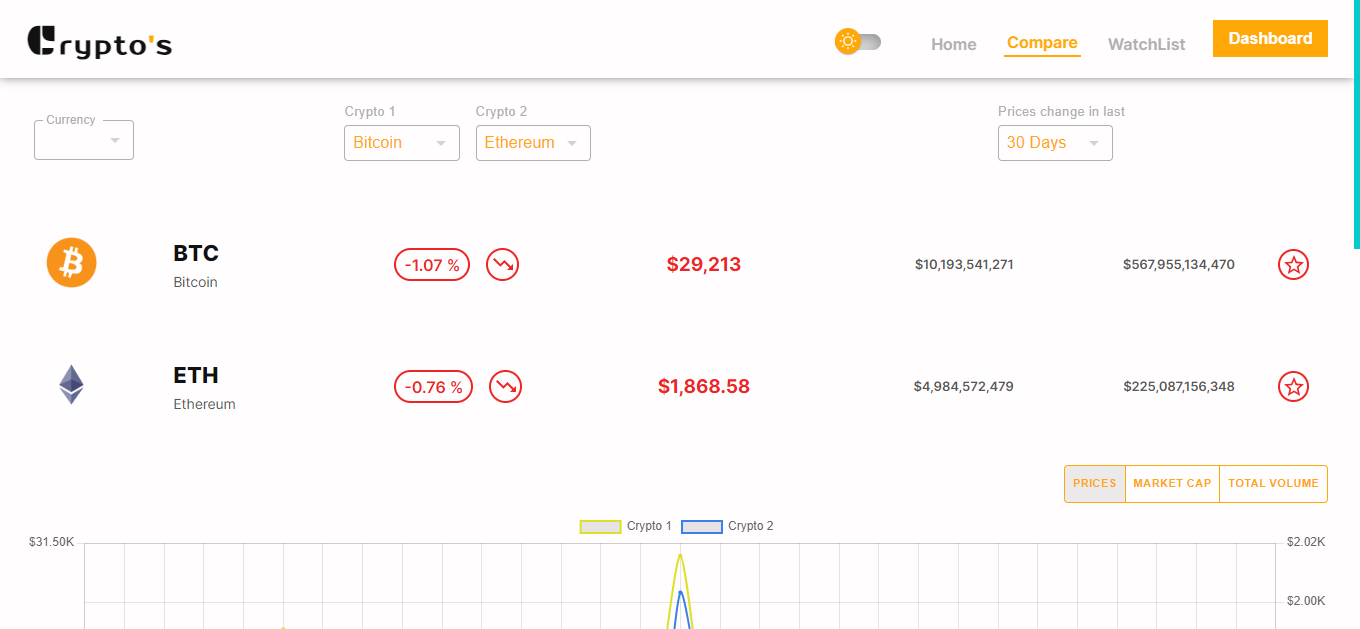Click the sun icon on the theme switch
The width and height of the screenshot is (1360, 629).
pyautogui.click(x=848, y=42)
